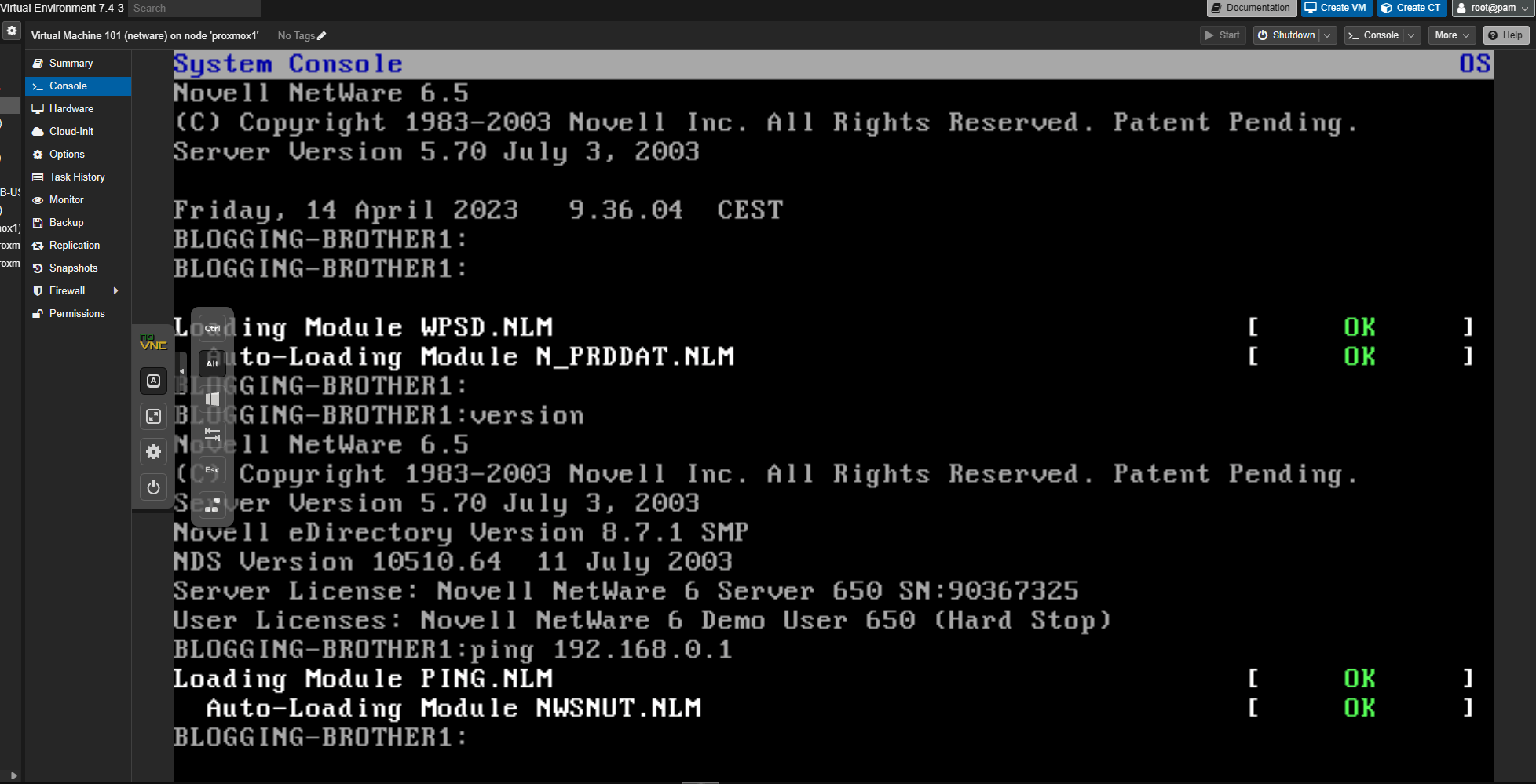Image resolution: width=1536 pixels, height=784 pixels.
Task: Expand the Firewall submenu arrow
Action: point(116,291)
